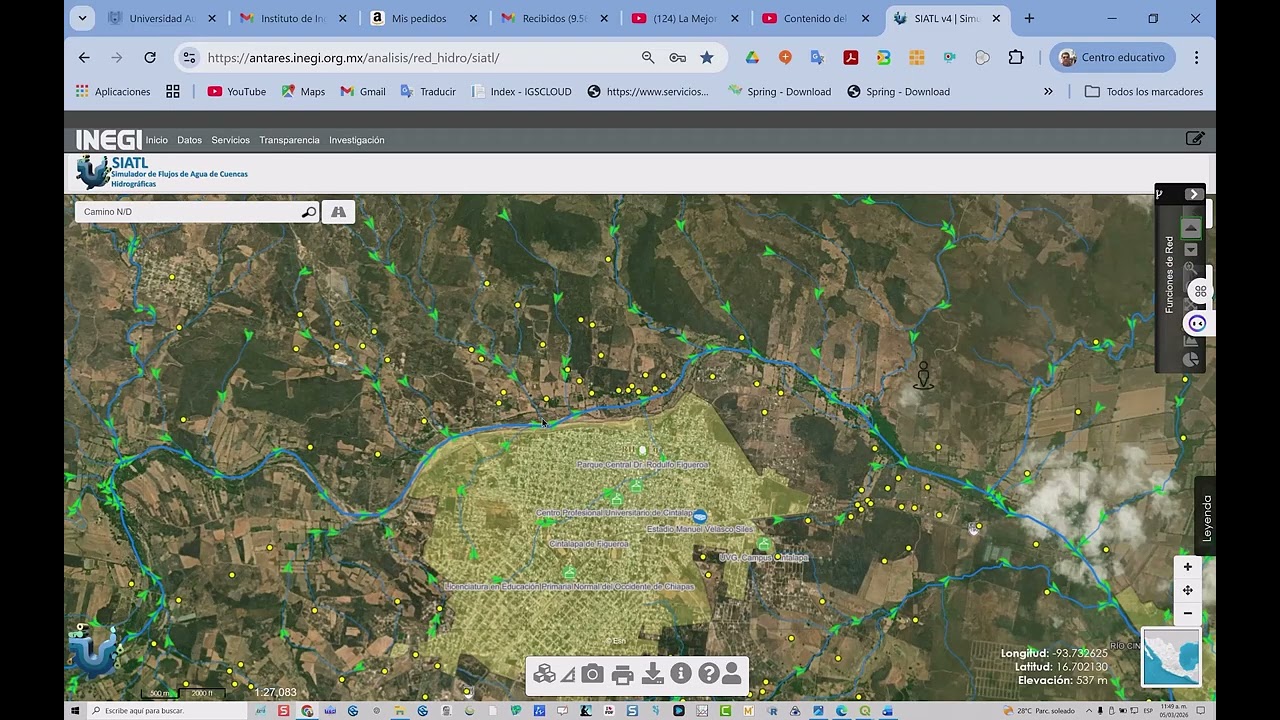This screenshot has height=720, width=1280.
Task: Click the Mexico overview map thumbnail
Action: [x=1171, y=657]
